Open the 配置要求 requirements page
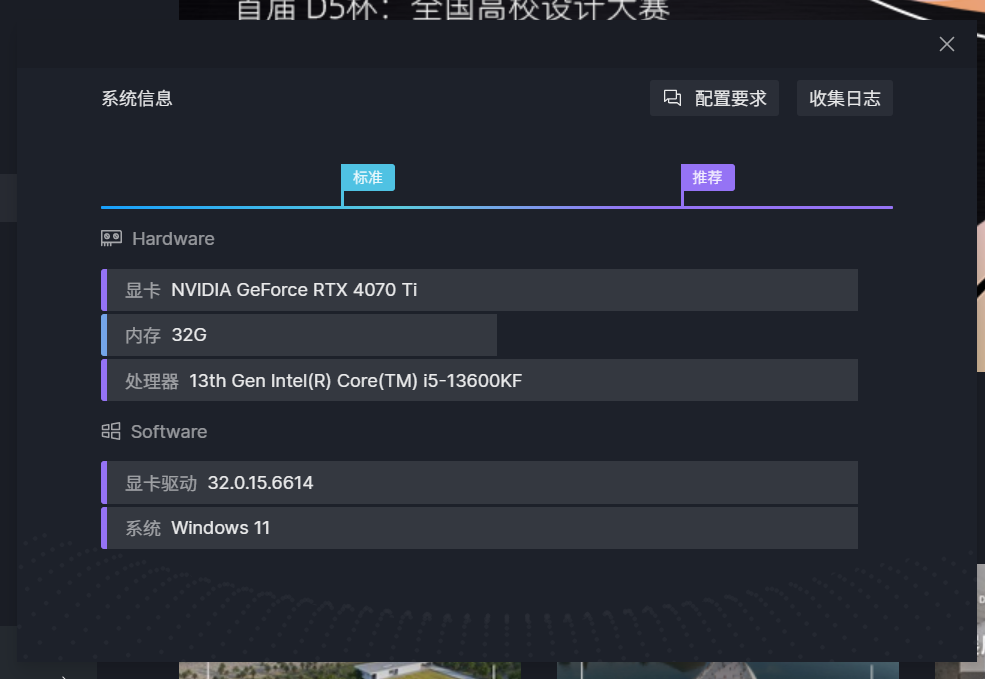Viewport: 985px width, 679px height. coord(730,98)
